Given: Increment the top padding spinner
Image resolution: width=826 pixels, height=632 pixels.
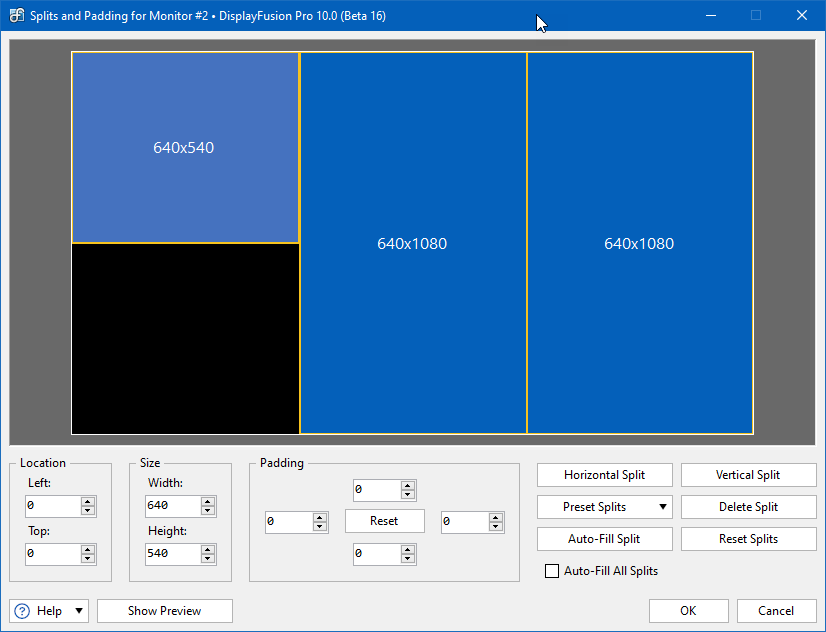Looking at the screenshot, I should click(x=407, y=486).
